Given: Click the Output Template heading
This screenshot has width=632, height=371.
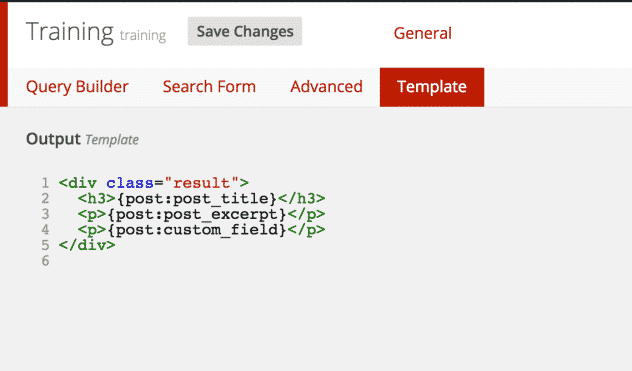Looking at the screenshot, I should click(82, 140).
